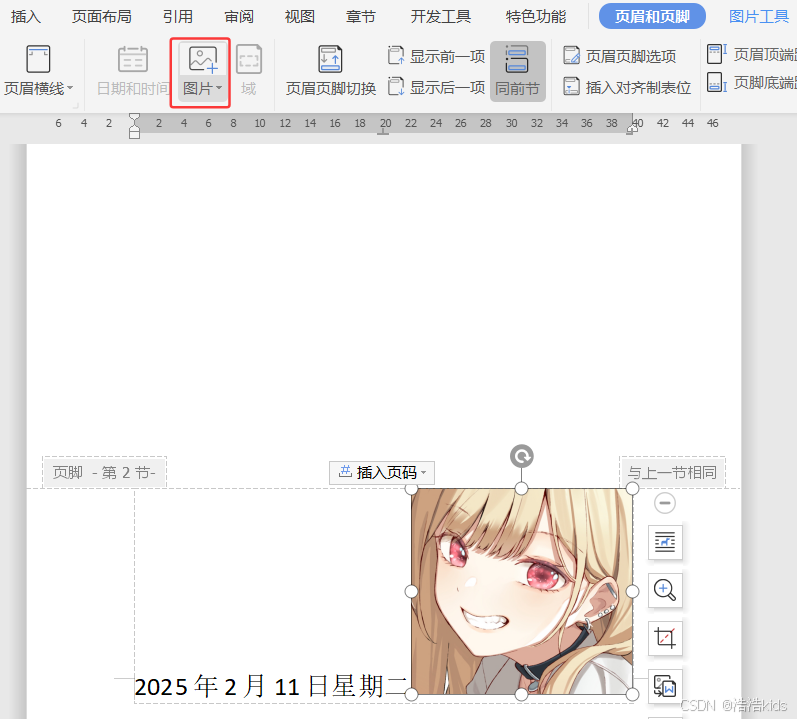
Task: Click the 域 field icon
Action: coord(249,59)
